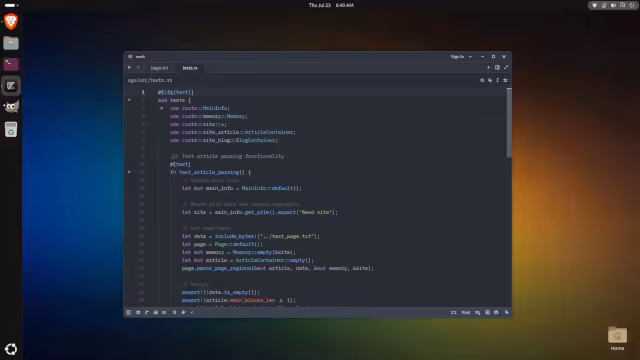Screen dimensions: 640x360
Task: Open the Rust language selector in the status bar
Action: [x=466, y=313]
